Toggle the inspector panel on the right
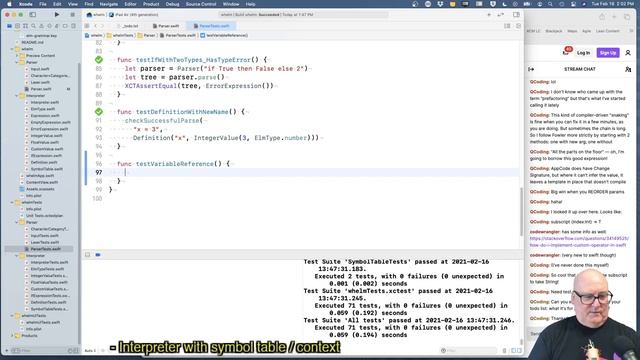The height and width of the screenshot is (360, 640). click(x=516, y=15)
